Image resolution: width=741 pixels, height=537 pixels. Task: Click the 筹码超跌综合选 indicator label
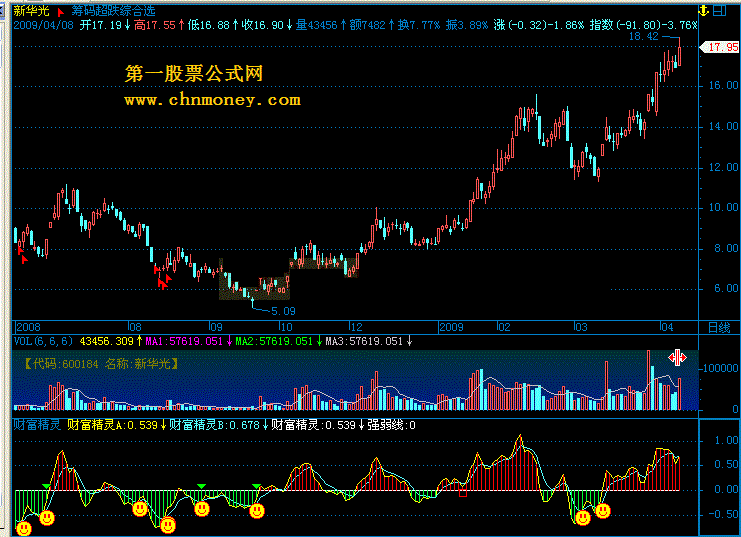(113, 11)
